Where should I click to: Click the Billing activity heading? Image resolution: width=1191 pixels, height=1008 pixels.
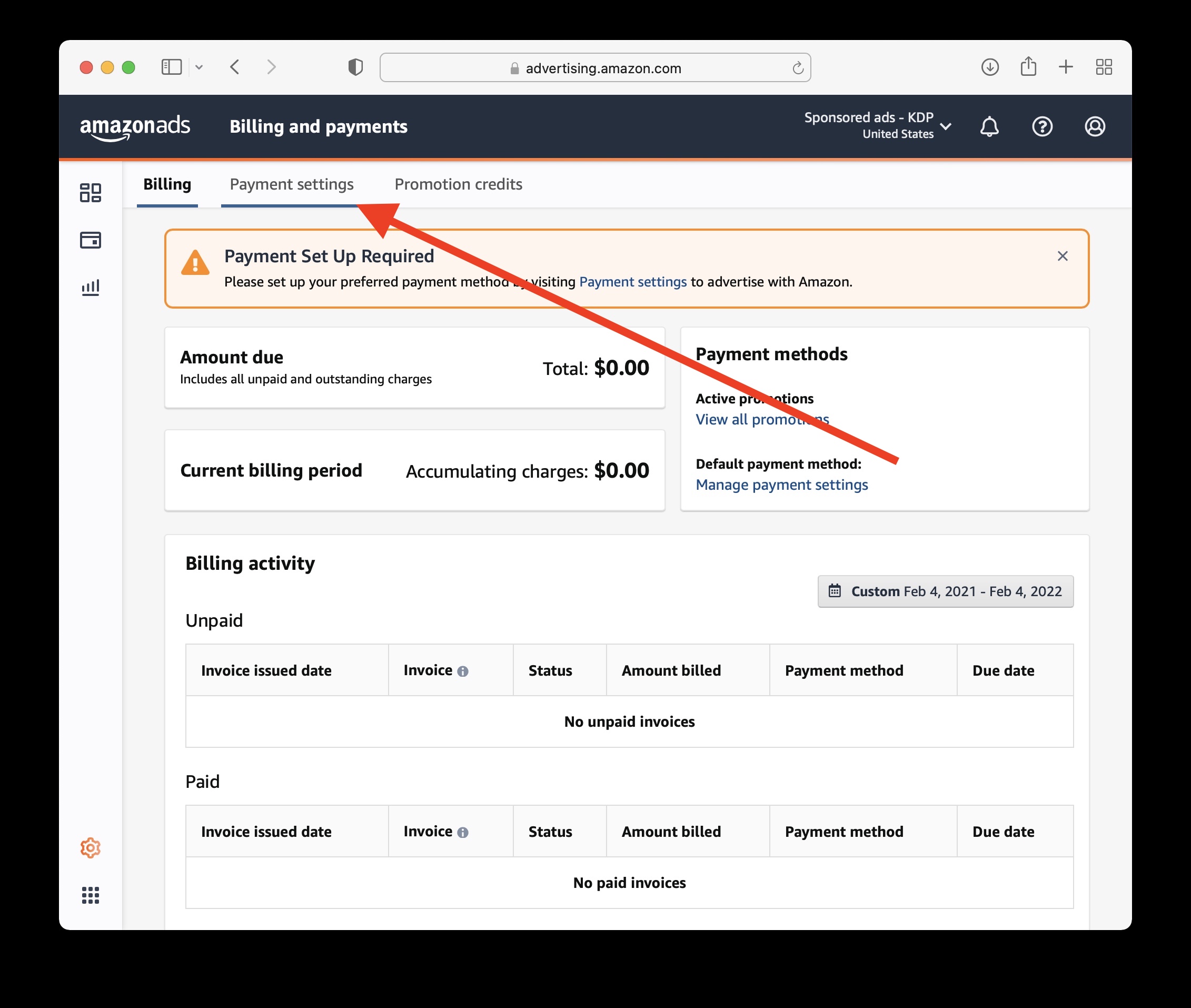point(250,564)
